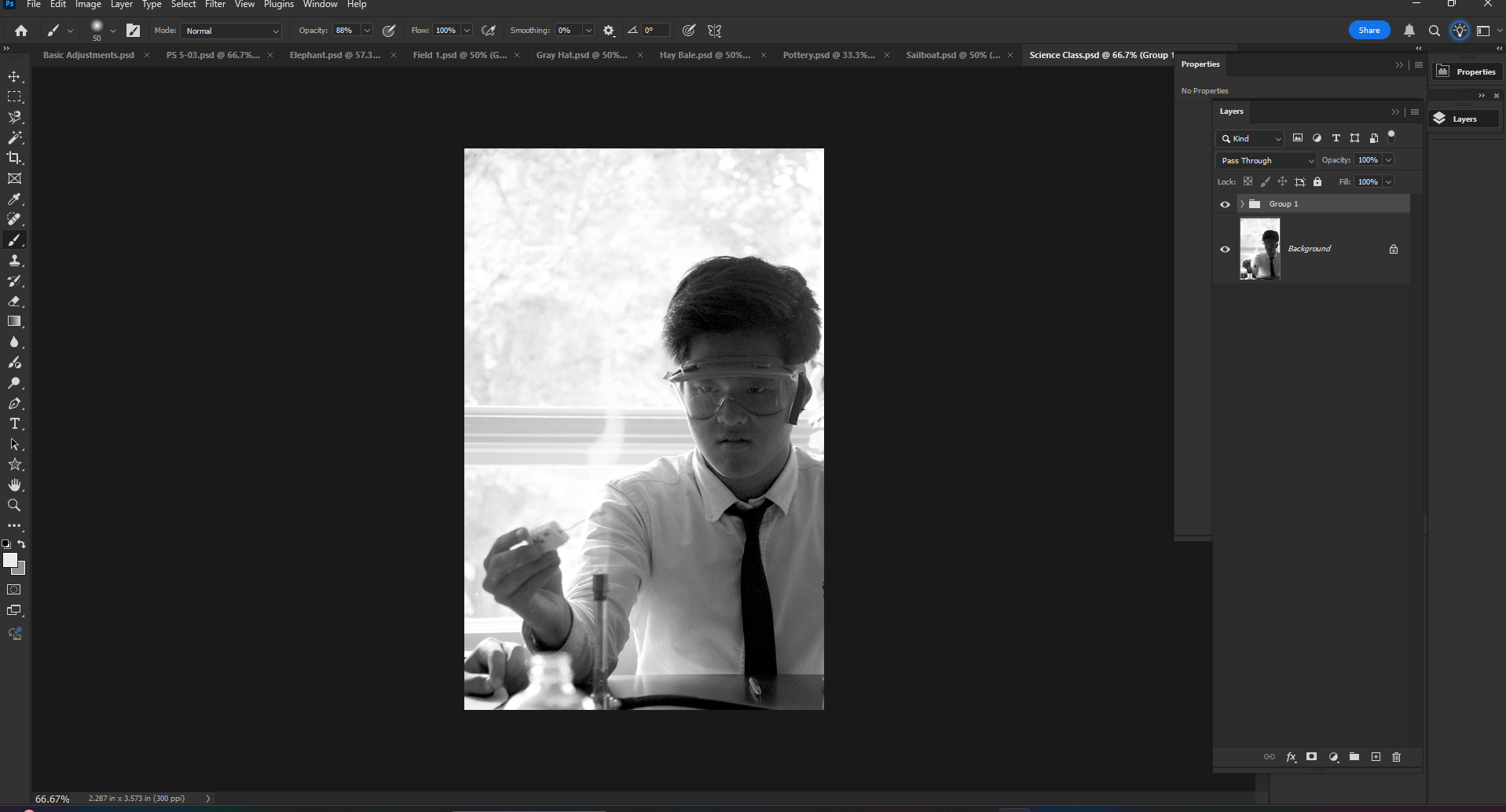Click the Share button
The image size is (1506, 812).
(x=1369, y=31)
